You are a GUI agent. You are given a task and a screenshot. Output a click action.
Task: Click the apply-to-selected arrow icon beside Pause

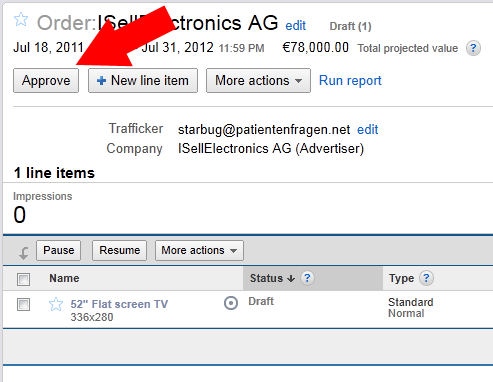tap(23, 253)
